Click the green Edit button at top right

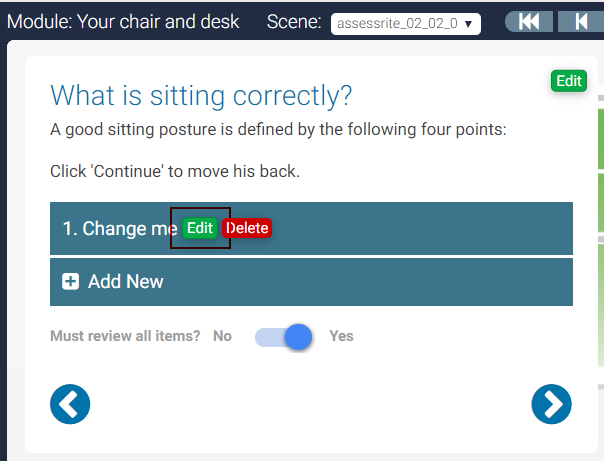click(569, 82)
